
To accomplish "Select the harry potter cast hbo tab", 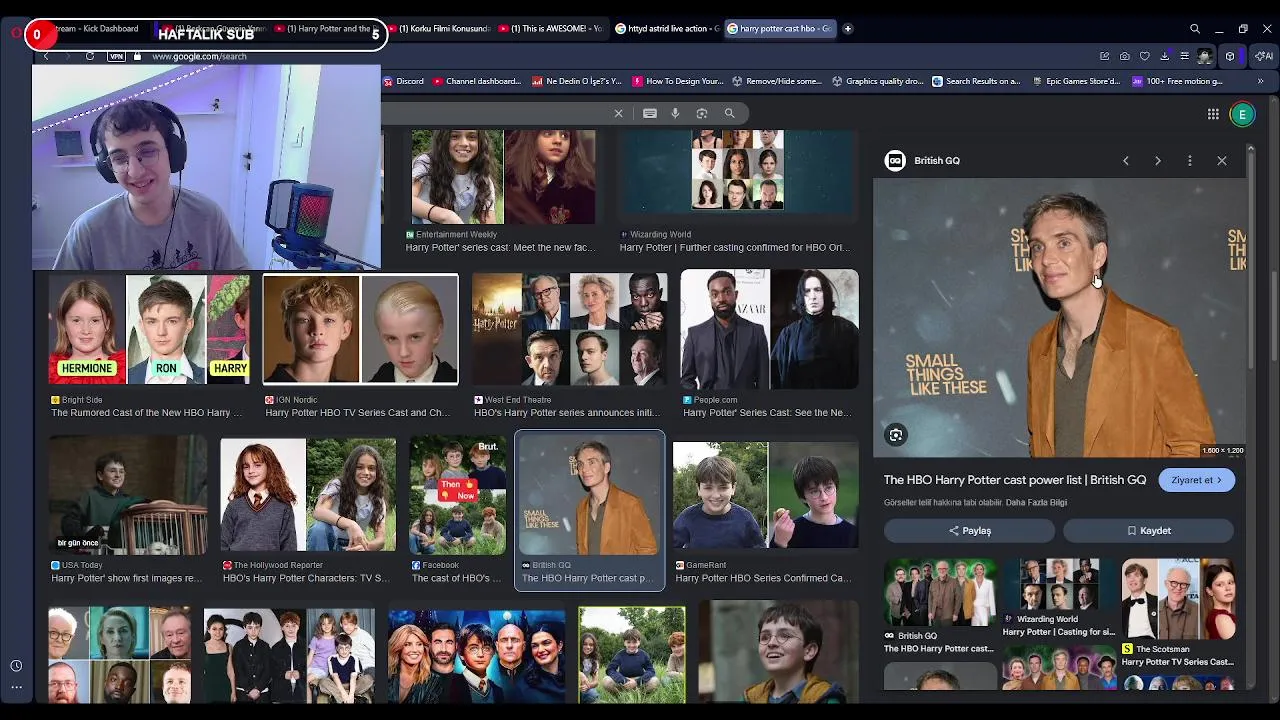I will [x=778, y=29].
